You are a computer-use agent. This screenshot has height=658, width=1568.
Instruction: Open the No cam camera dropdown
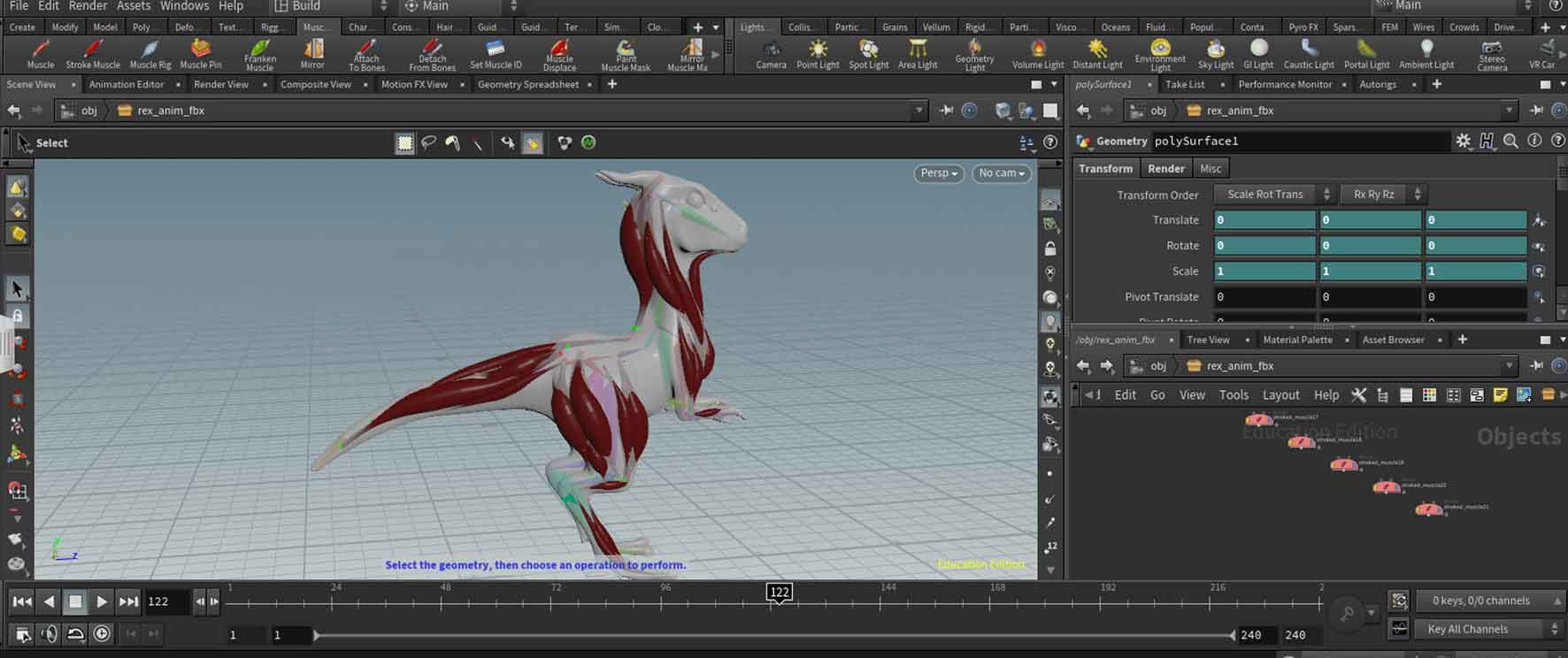[x=1002, y=173]
